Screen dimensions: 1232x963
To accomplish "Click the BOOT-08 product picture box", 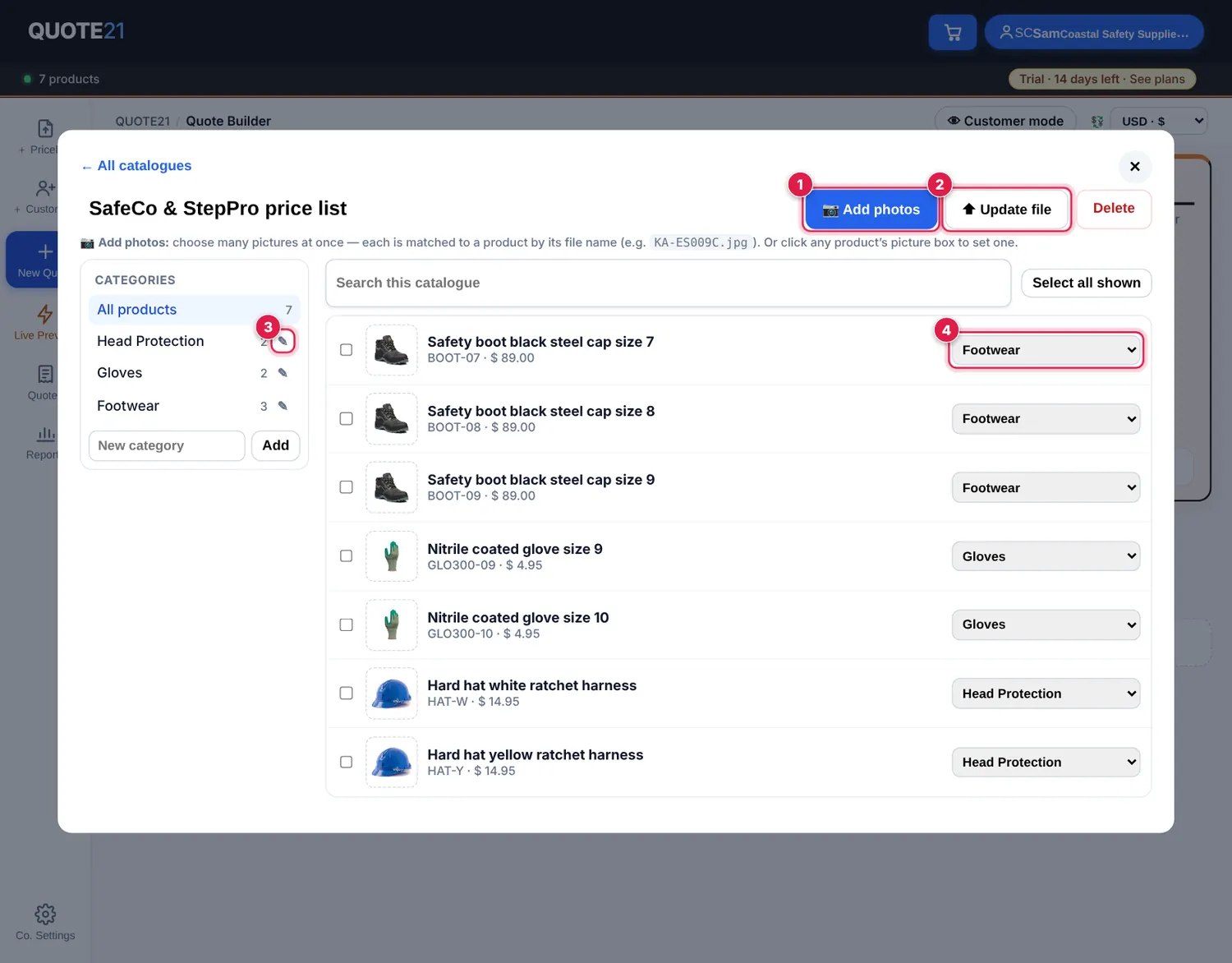I will [392, 419].
